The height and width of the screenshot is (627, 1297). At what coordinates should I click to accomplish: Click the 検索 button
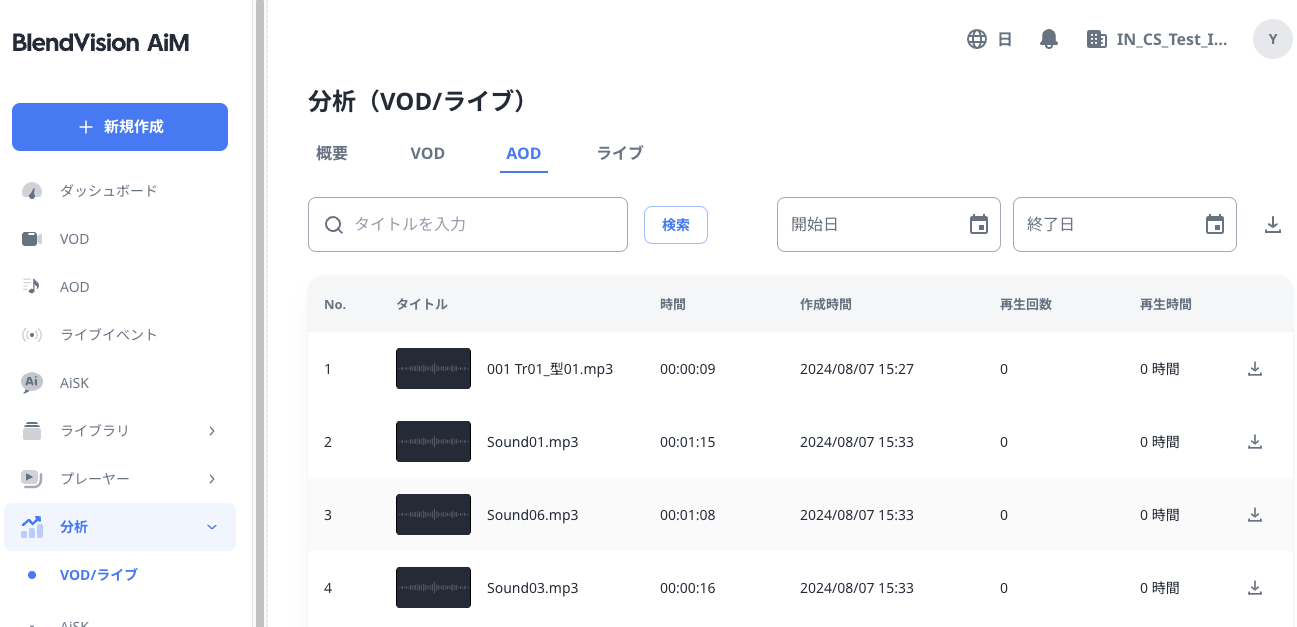(675, 225)
